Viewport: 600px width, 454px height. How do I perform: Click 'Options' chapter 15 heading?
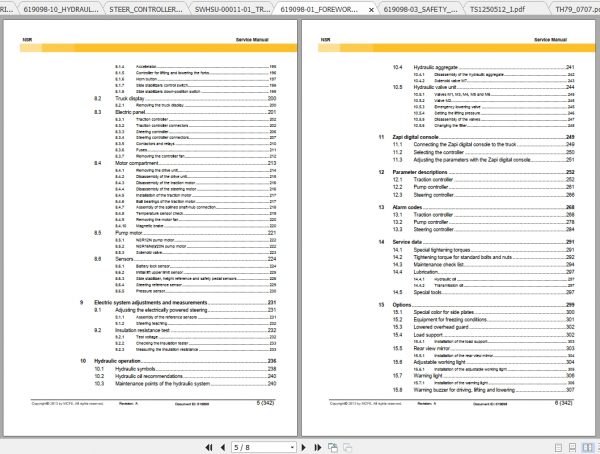pyautogui.click(x=402, y=305)
